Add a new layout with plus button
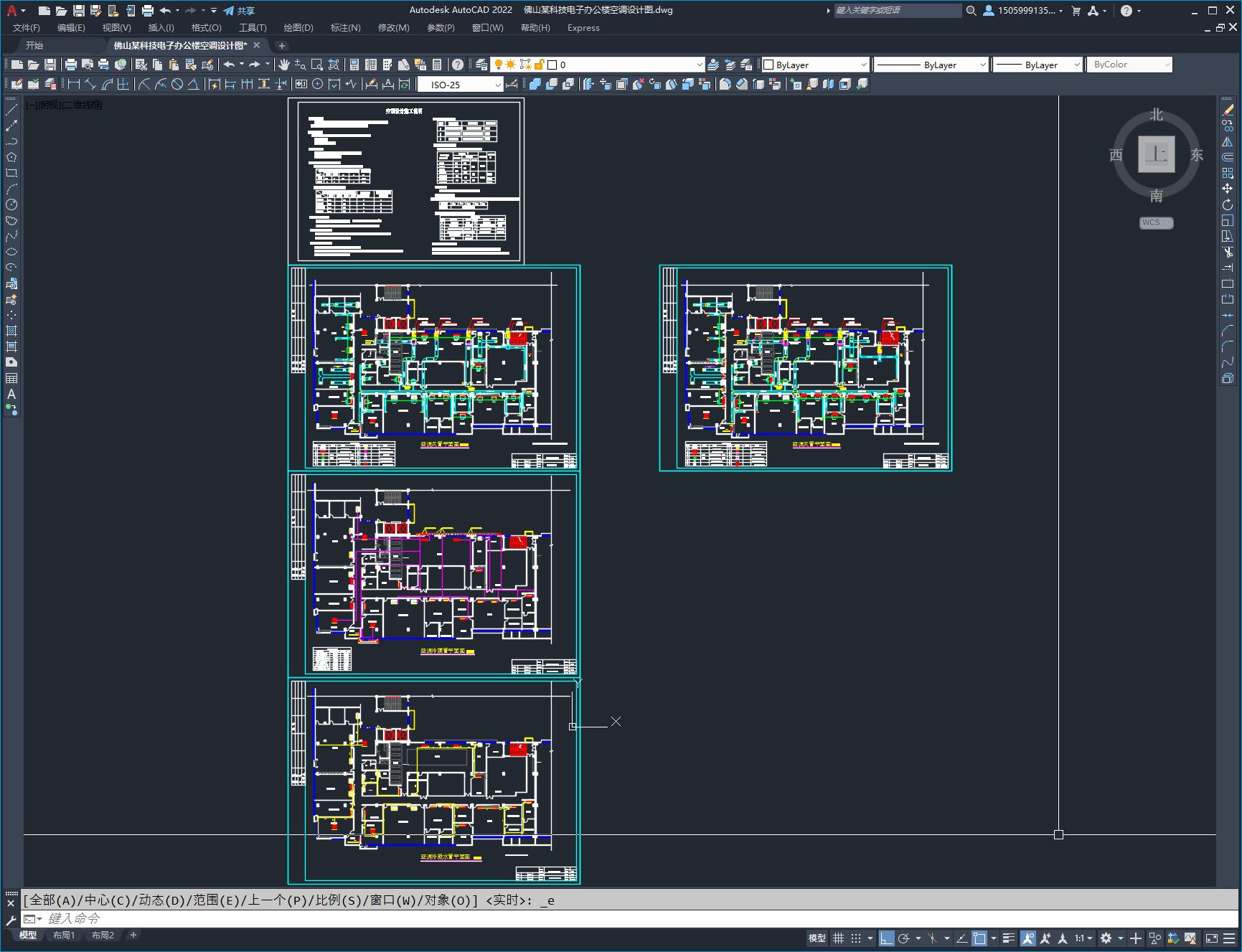Viewport: 1242px width, 952px height. (133, 935)
